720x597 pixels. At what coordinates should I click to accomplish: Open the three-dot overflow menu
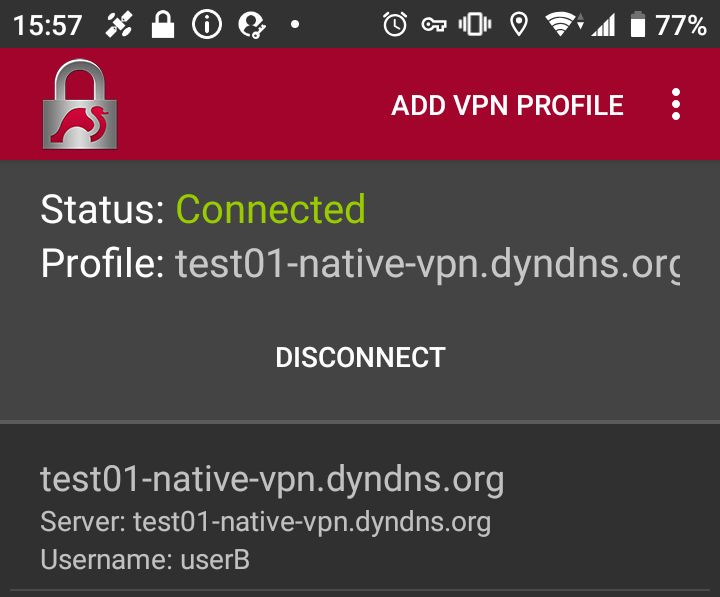click(677, 105)
